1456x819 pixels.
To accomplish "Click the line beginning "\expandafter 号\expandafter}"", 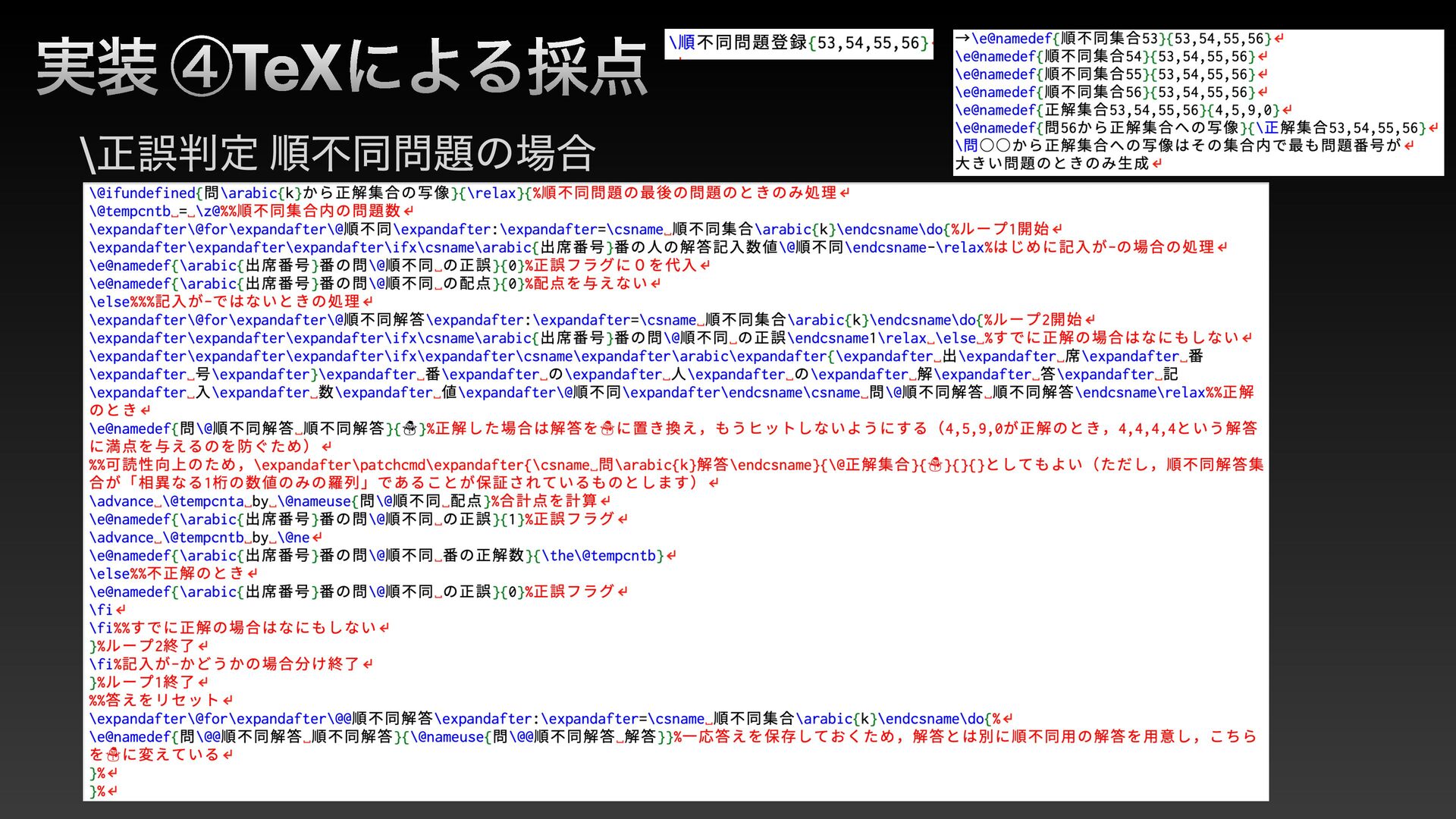I will click(634, 375).
